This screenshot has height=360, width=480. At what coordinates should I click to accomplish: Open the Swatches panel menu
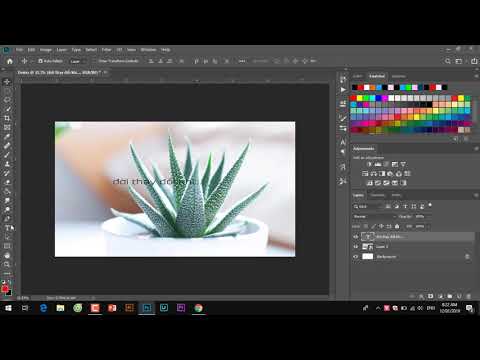[x=476, y=76]
